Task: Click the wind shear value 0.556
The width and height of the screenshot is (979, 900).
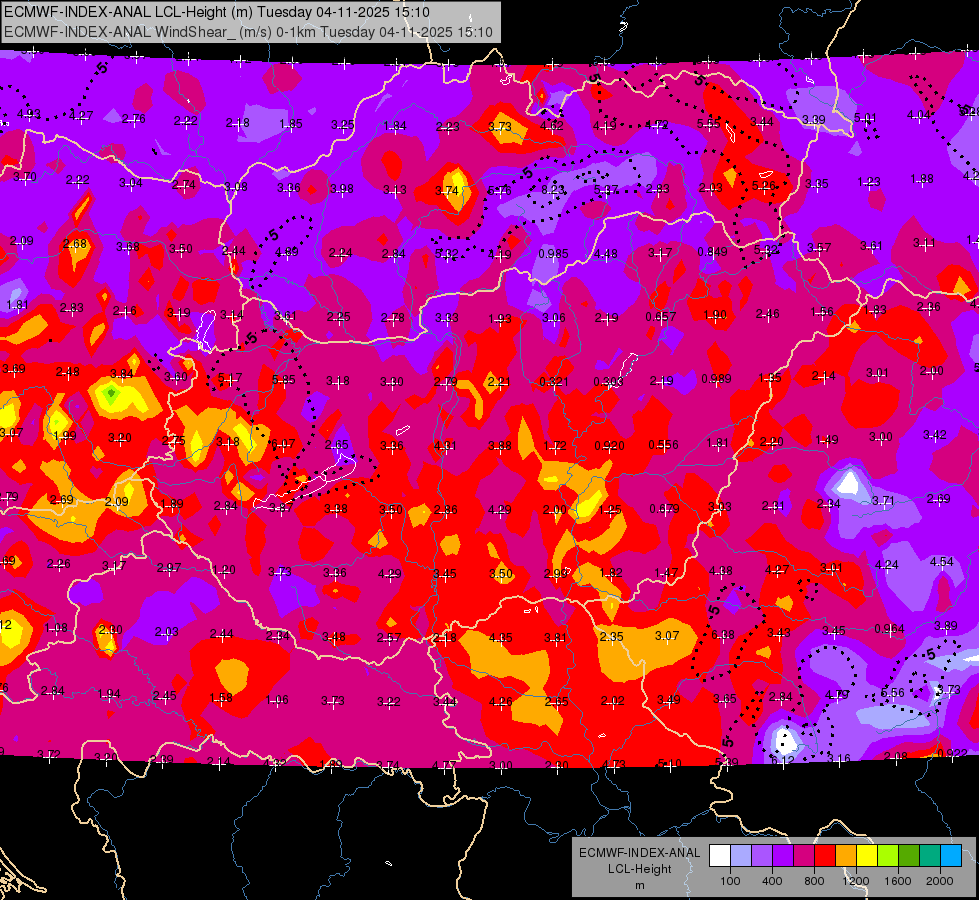Action: click(x=663, y=445)
